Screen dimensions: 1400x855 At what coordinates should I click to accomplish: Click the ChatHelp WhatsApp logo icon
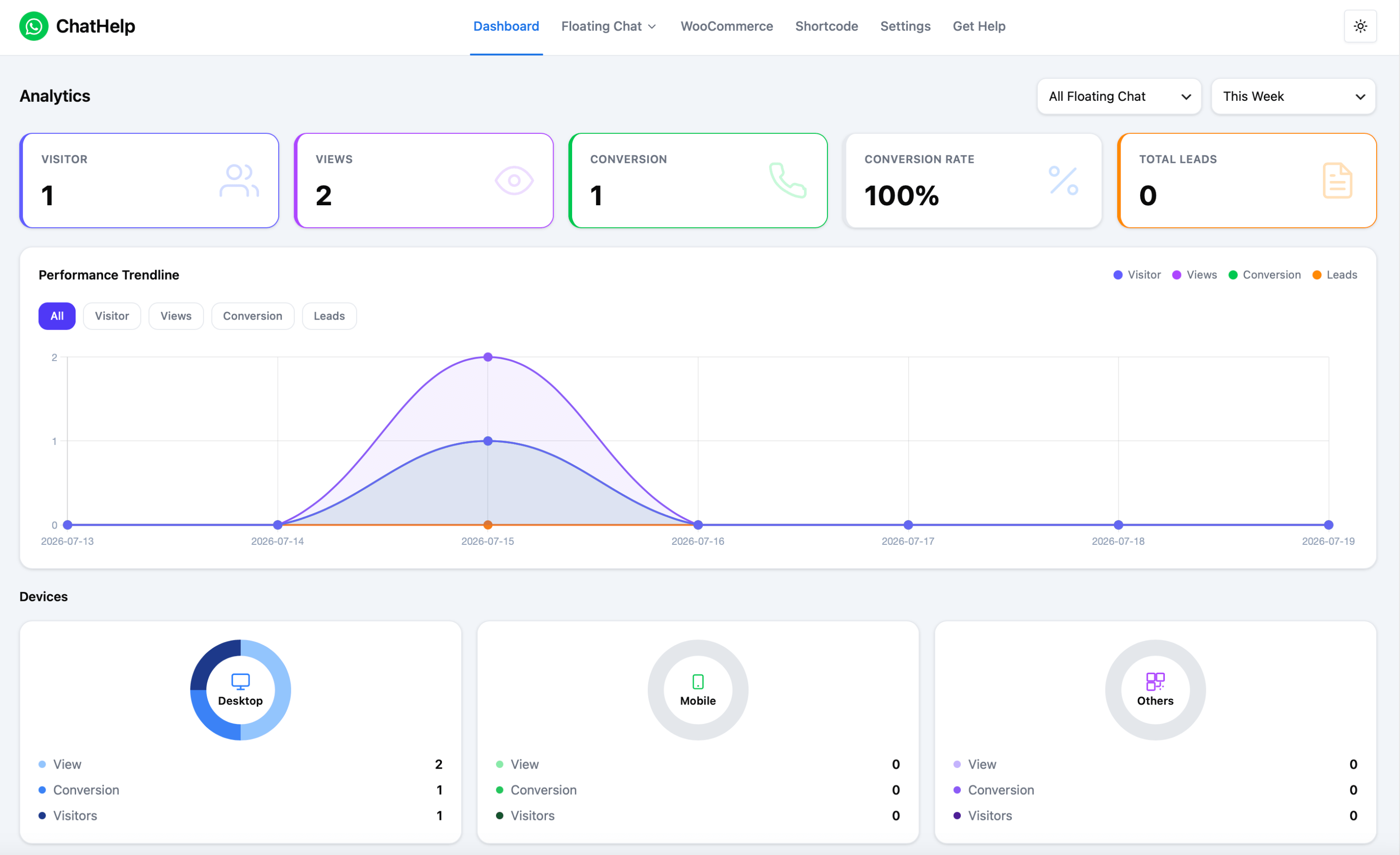pyautogui.click(x=34, y=26)
